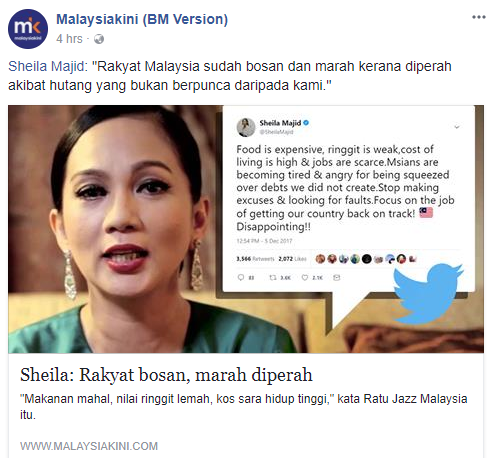This screenshot has height=459, width=490.
Task: Click the row of retweeter avatars
Action: tap(366, 259)
